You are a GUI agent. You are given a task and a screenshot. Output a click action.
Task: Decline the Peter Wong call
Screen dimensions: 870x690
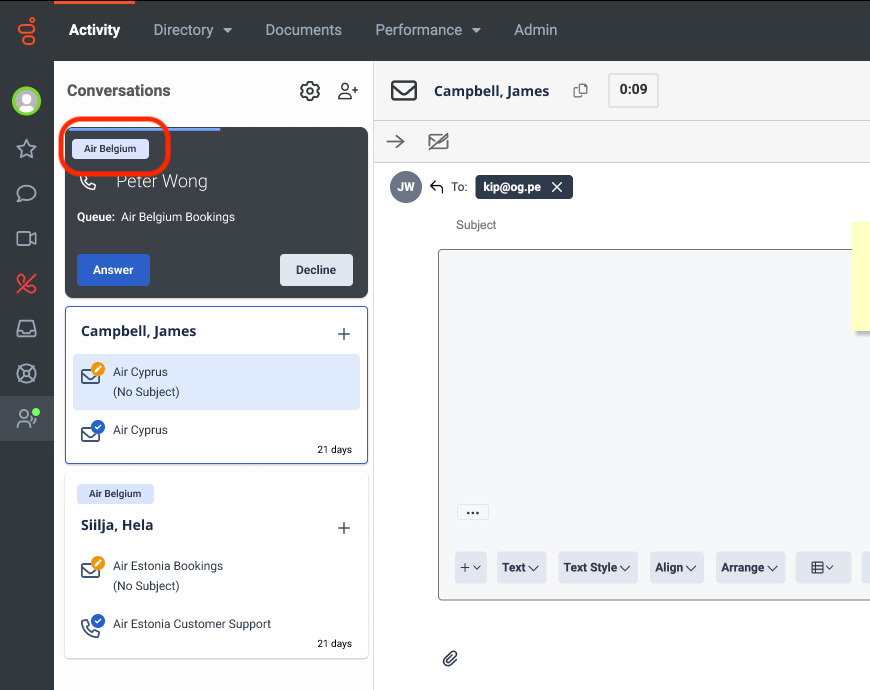(316, 270)
